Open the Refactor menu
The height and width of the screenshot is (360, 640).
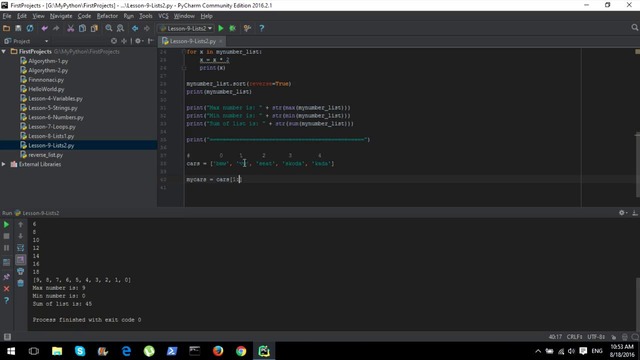tap(107, 16)
